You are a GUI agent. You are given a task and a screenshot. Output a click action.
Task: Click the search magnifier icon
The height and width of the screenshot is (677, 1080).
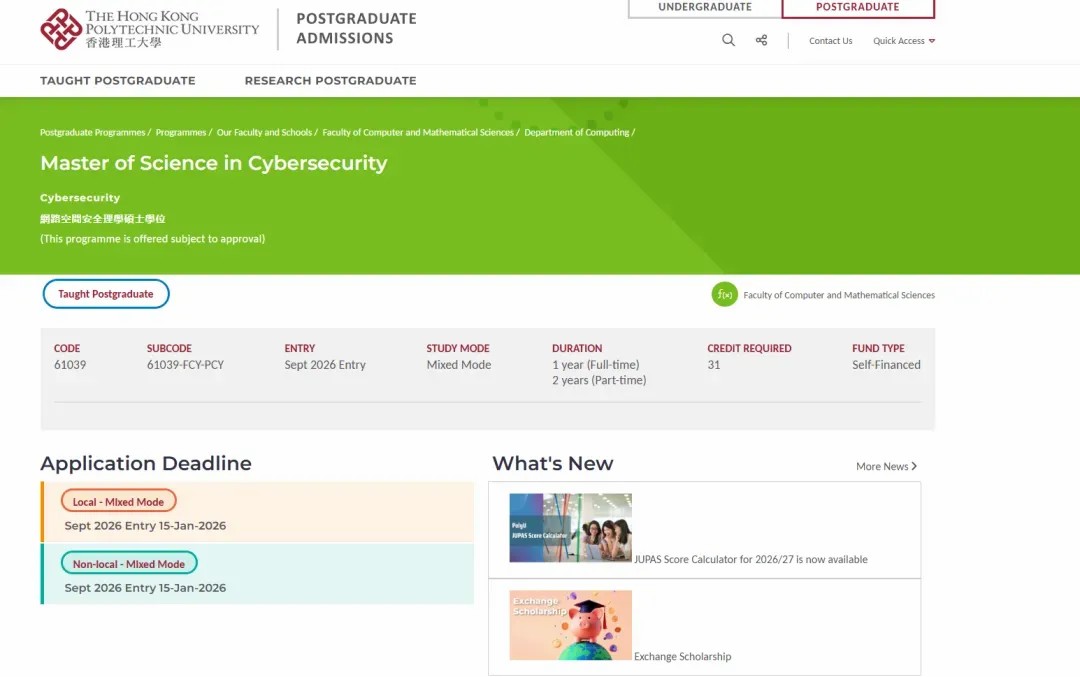[x=728, y=40]
